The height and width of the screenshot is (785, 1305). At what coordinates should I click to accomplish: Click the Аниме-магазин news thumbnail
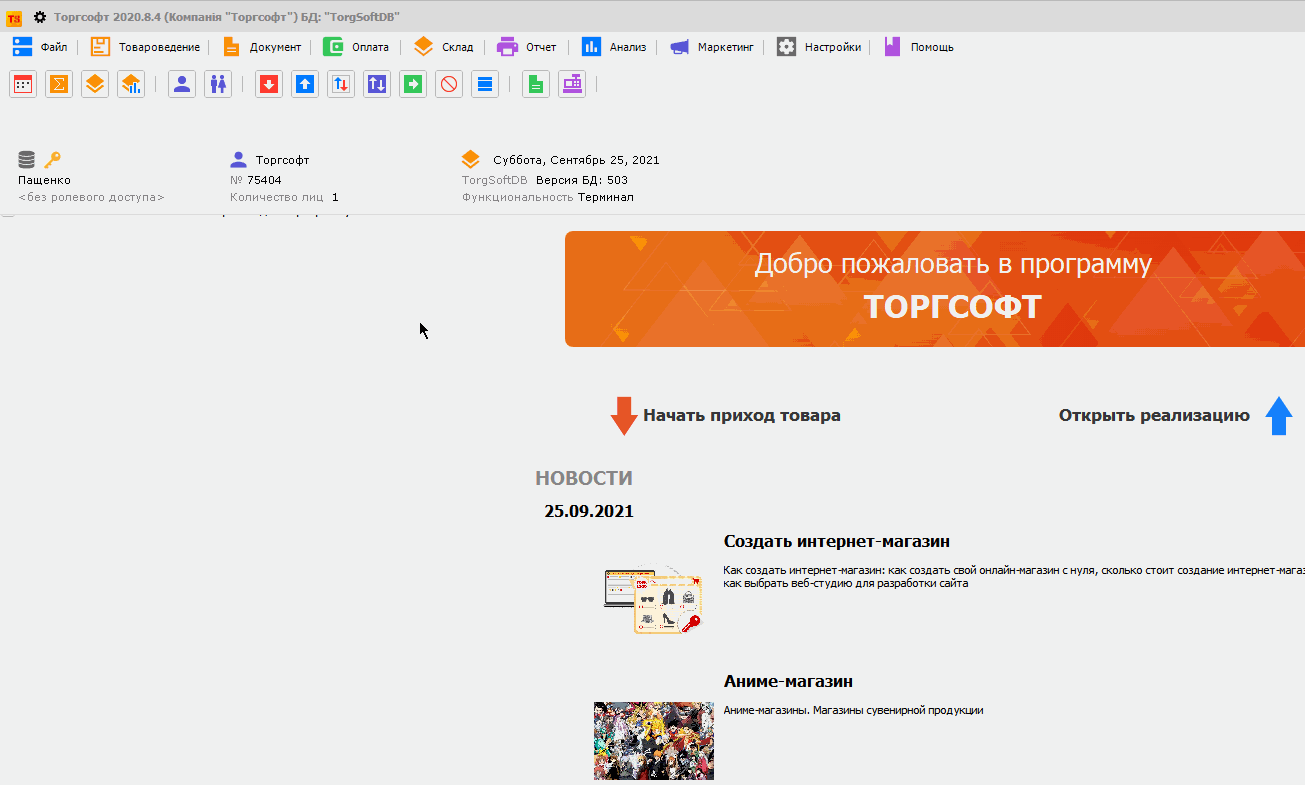click(653, 740)
